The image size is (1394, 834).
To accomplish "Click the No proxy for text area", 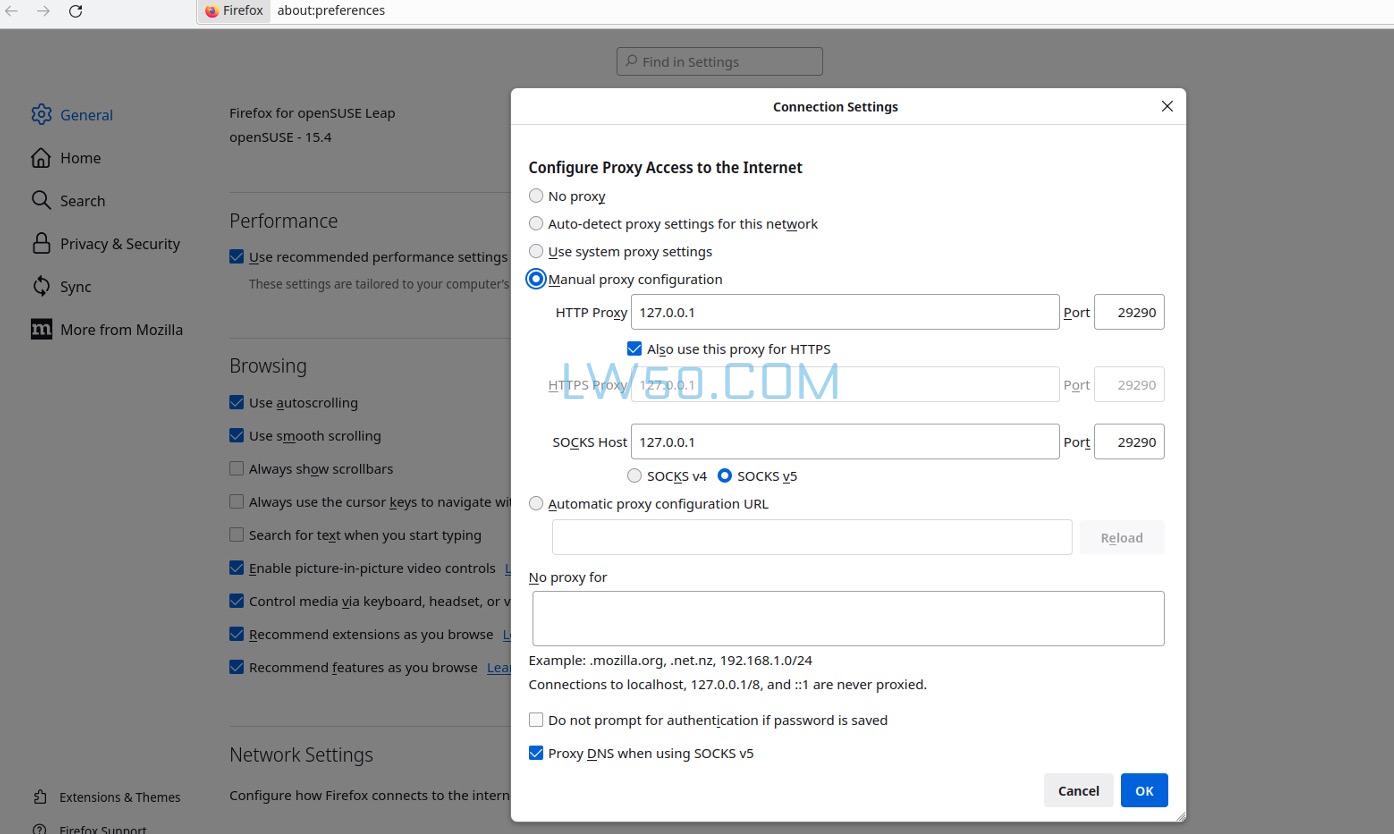I will tap(847, 618).
